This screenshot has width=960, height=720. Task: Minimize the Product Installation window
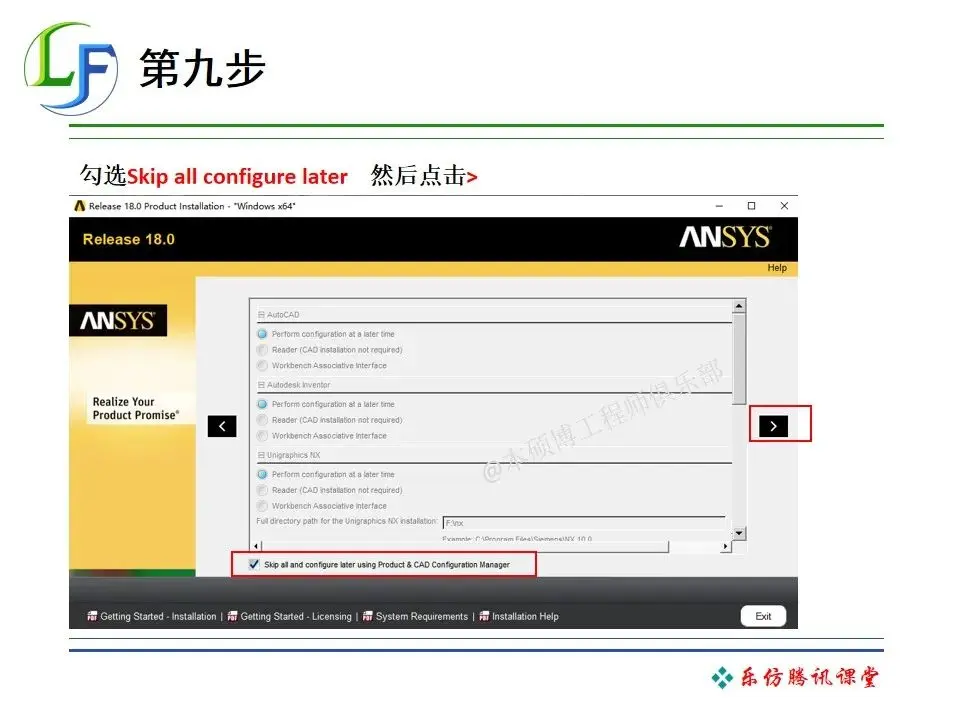click(x=719, y=206)
